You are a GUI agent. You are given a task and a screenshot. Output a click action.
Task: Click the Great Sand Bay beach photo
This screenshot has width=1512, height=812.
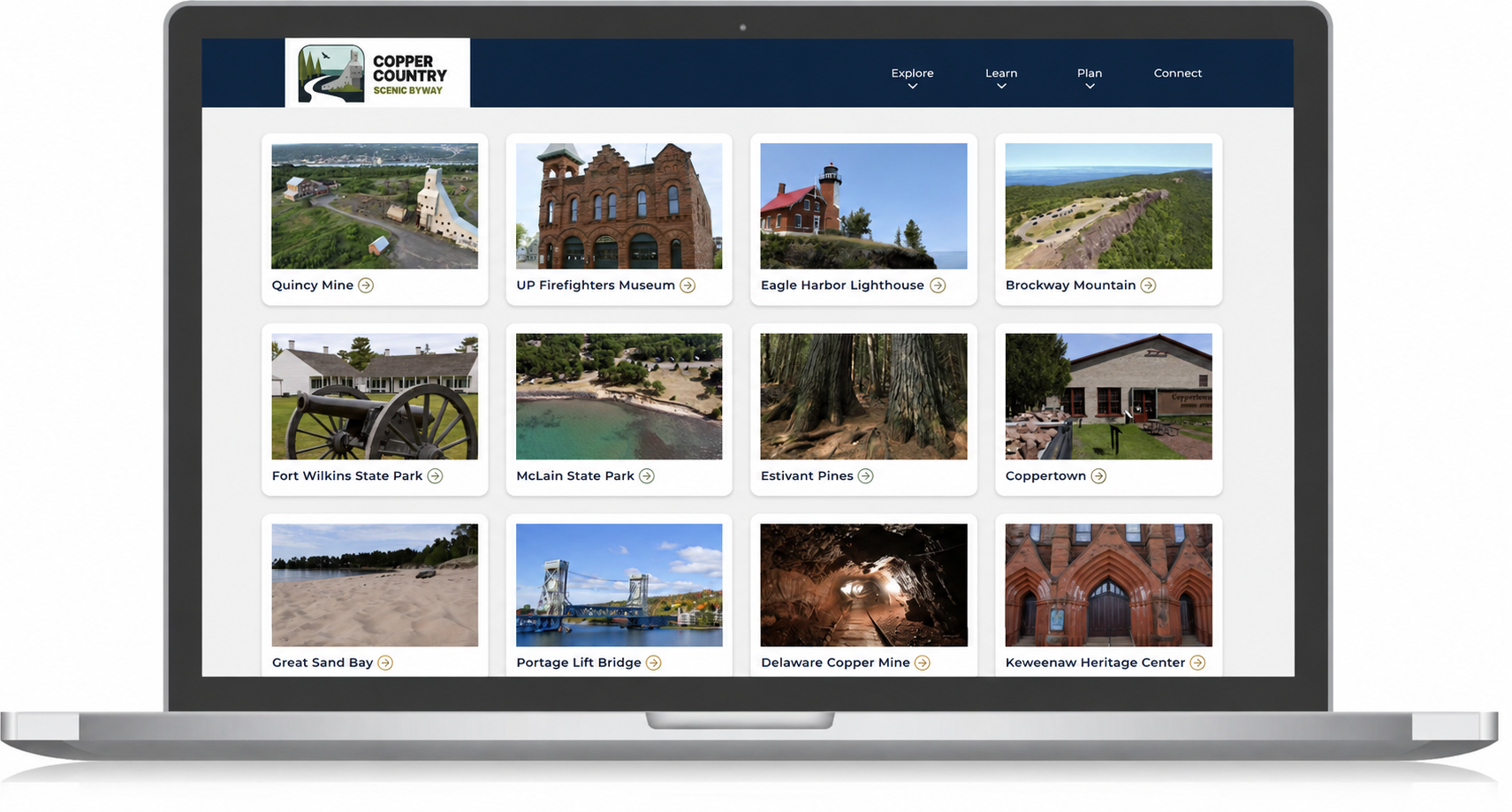point(375,585)
